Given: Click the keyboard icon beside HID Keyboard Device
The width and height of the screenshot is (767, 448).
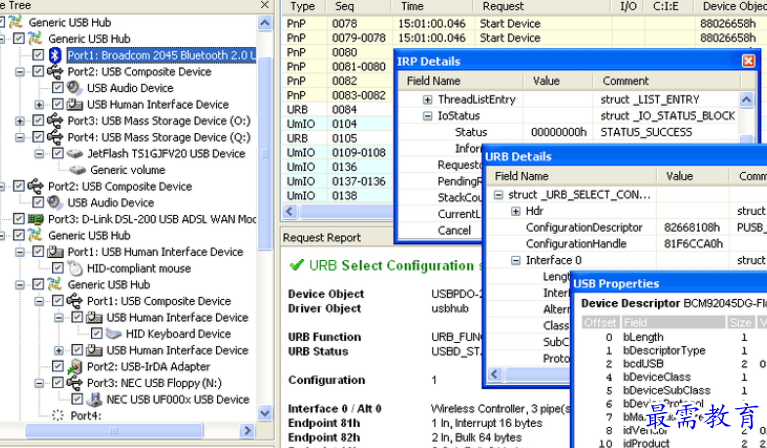Looking at the screenshot, I should 113,334.
